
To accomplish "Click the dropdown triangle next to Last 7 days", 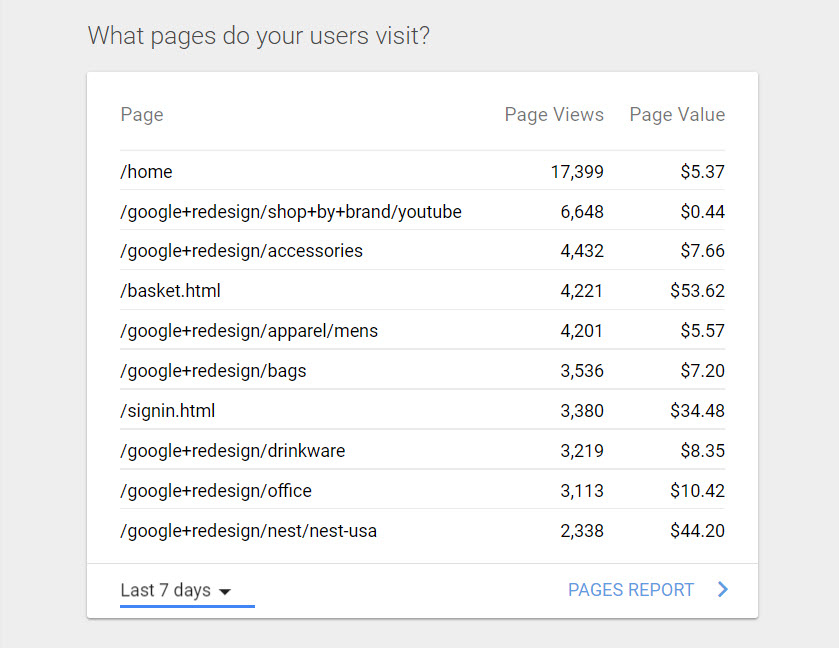I will point(225,591).
